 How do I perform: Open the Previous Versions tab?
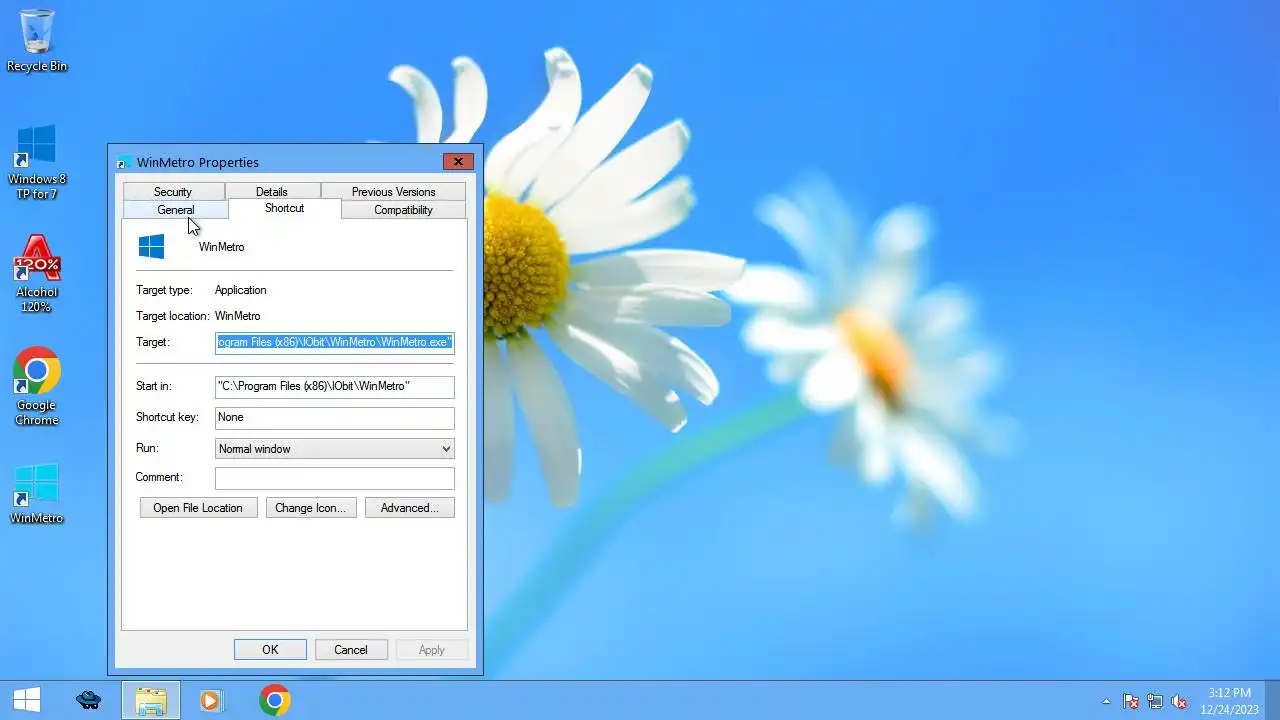point(393,191)
